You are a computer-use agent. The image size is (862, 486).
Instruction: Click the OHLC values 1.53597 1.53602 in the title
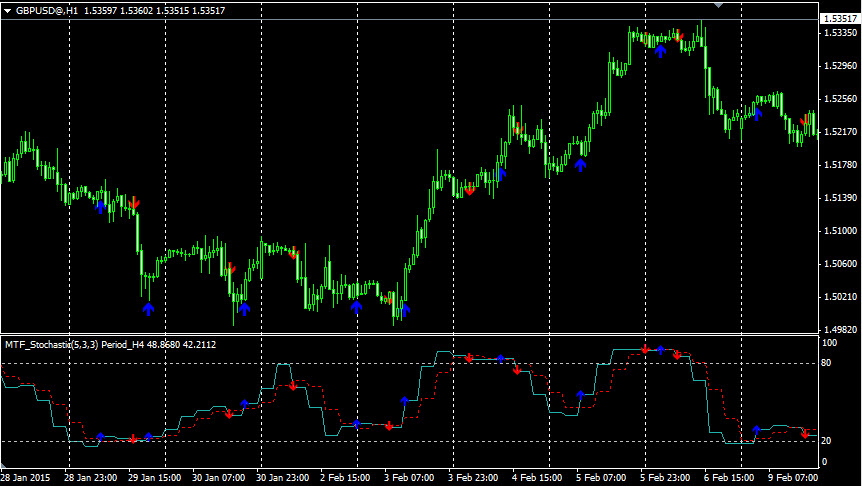point(119,10)
